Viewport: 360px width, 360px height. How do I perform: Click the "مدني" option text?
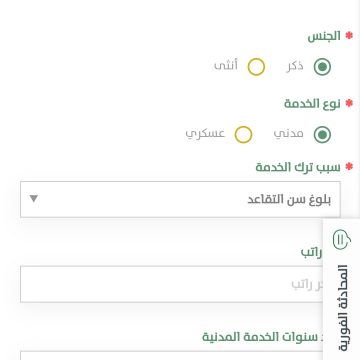(x=289, y=134)
